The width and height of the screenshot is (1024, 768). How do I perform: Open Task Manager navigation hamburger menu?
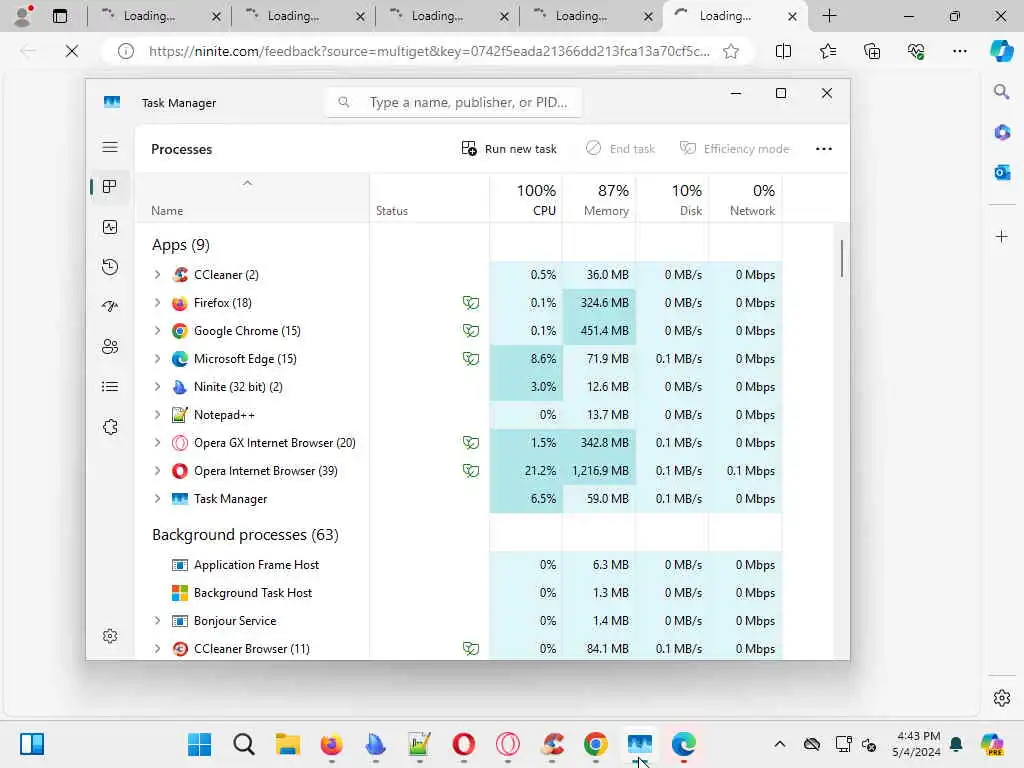(110, 147)
